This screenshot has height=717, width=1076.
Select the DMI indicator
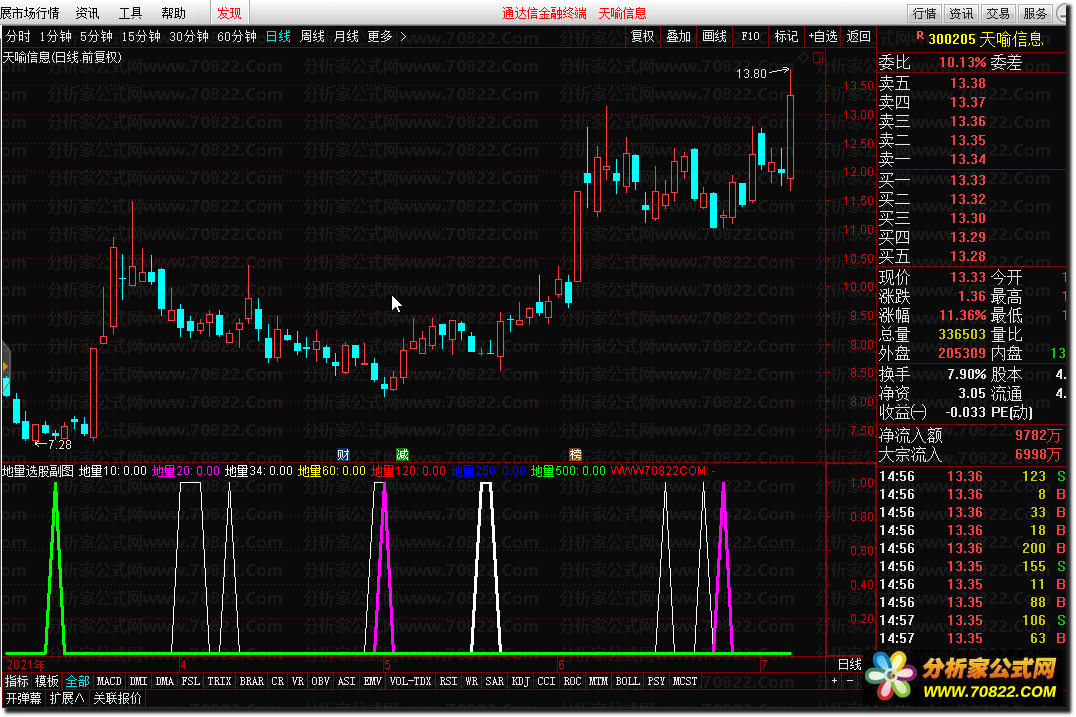pyautogui.click(x=139, y=681)
